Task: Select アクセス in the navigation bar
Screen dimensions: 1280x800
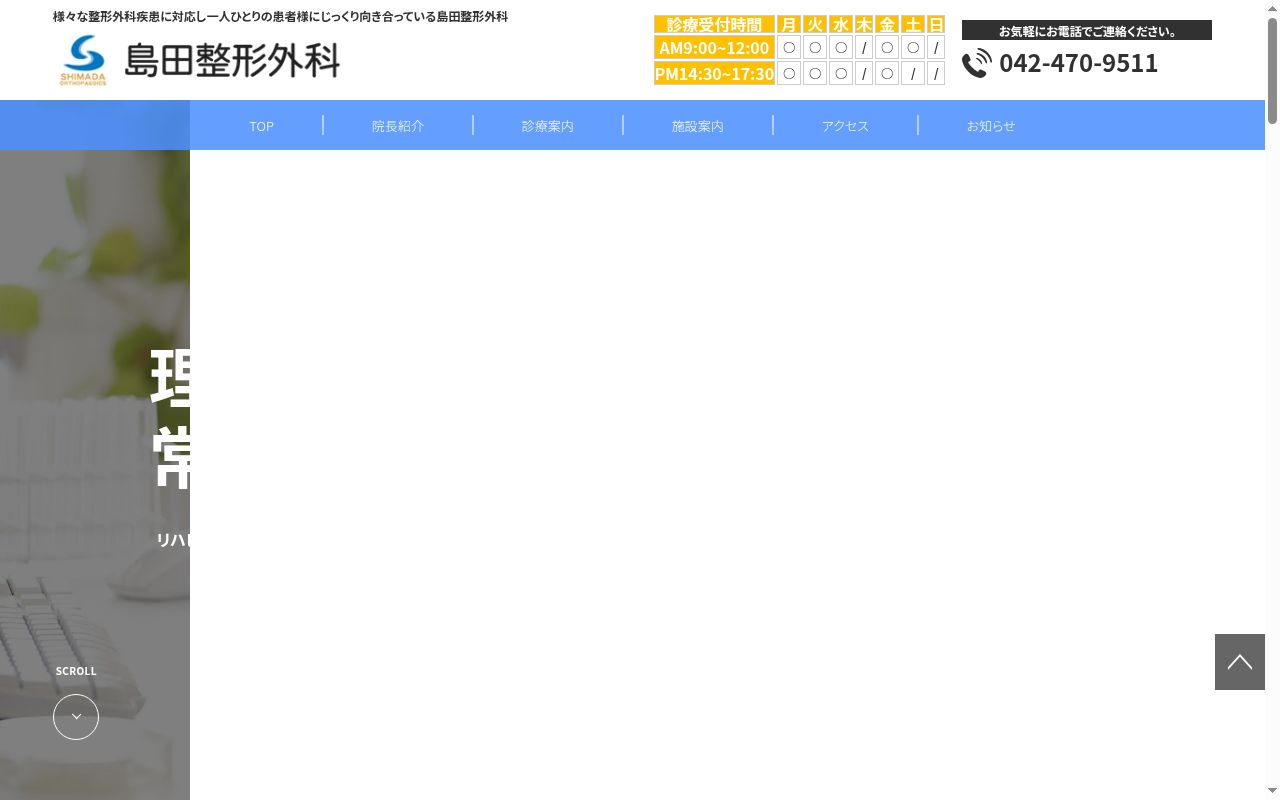Action: (x=845, y=126)
